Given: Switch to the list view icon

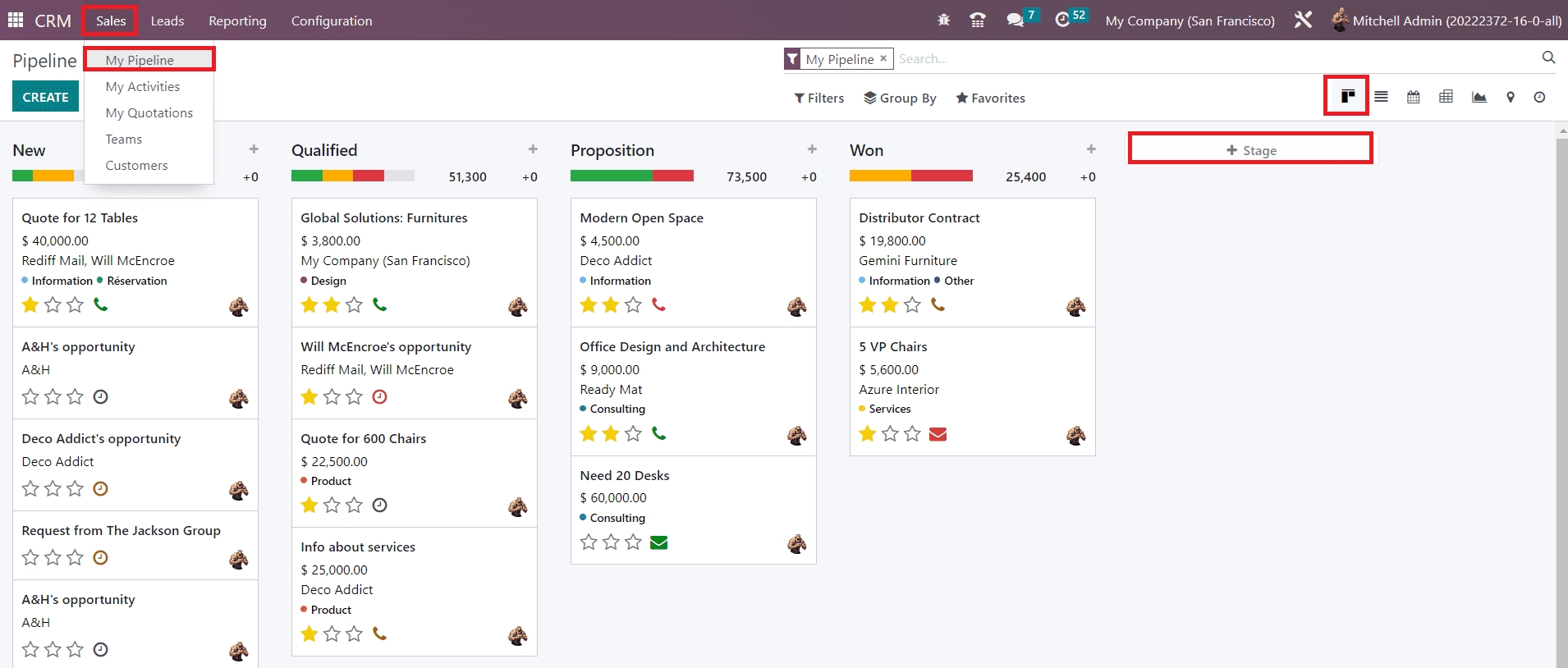Looking at the screenshot, I should [x=1381, y=97].
